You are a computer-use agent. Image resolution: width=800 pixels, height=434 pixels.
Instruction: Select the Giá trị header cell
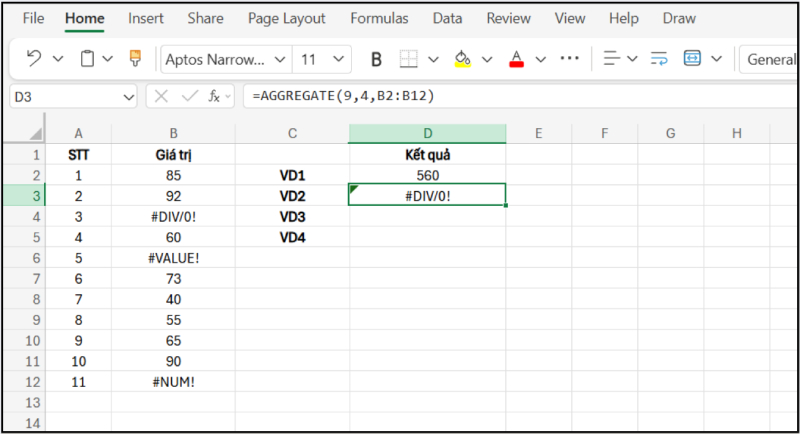tap(173, 155)
